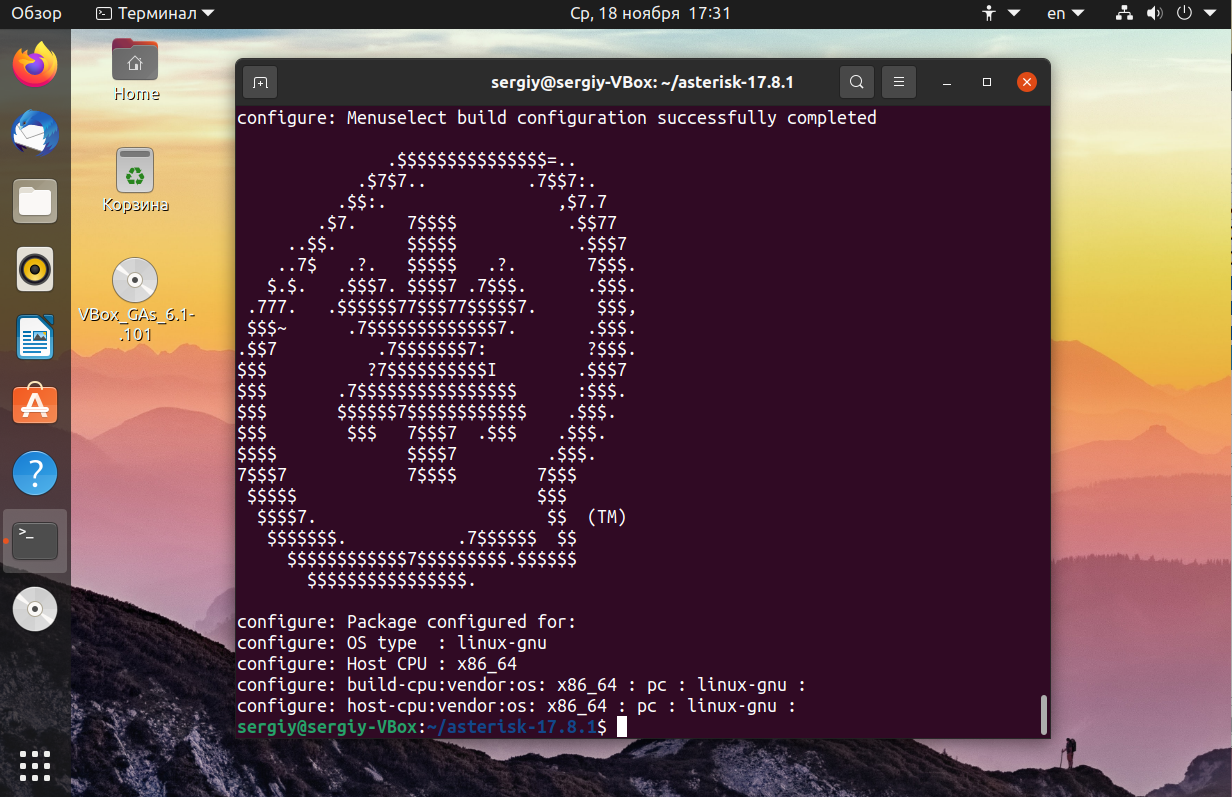Click the terminal title sergiy@sergiy-VBox
1232x797 pixels.
[642, 82]
